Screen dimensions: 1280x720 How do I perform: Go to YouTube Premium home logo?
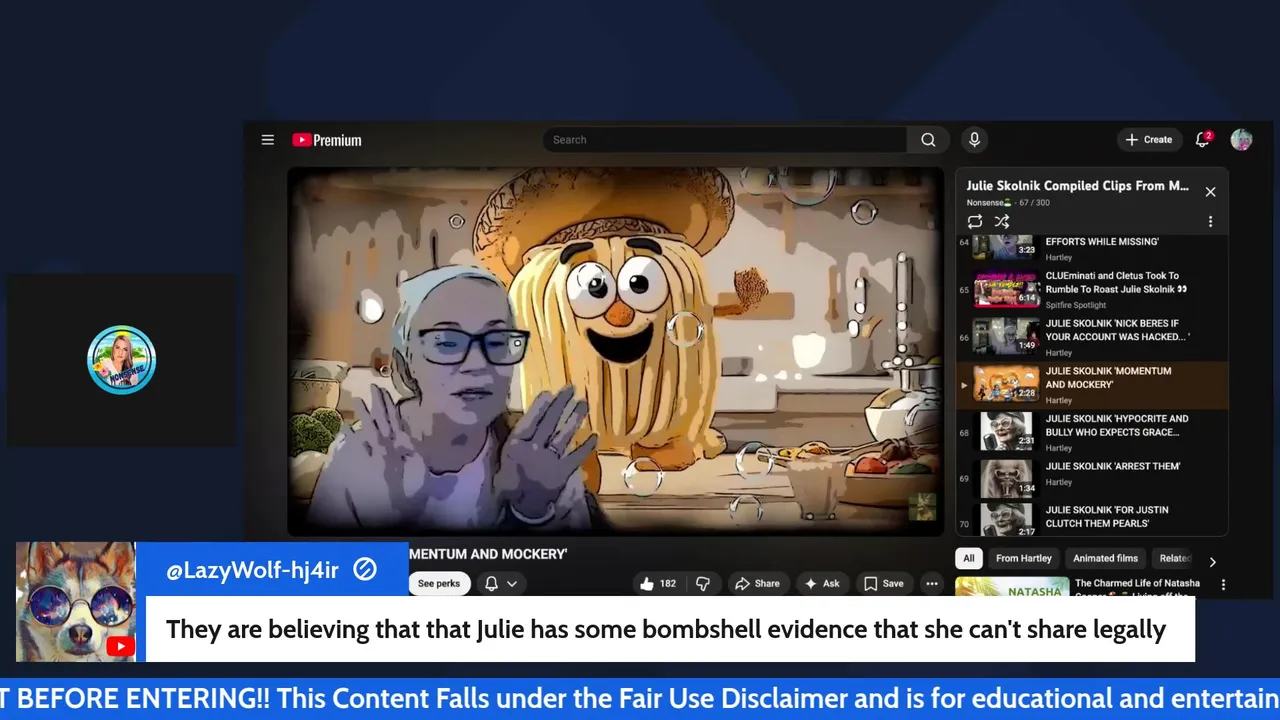click(327, 140)
